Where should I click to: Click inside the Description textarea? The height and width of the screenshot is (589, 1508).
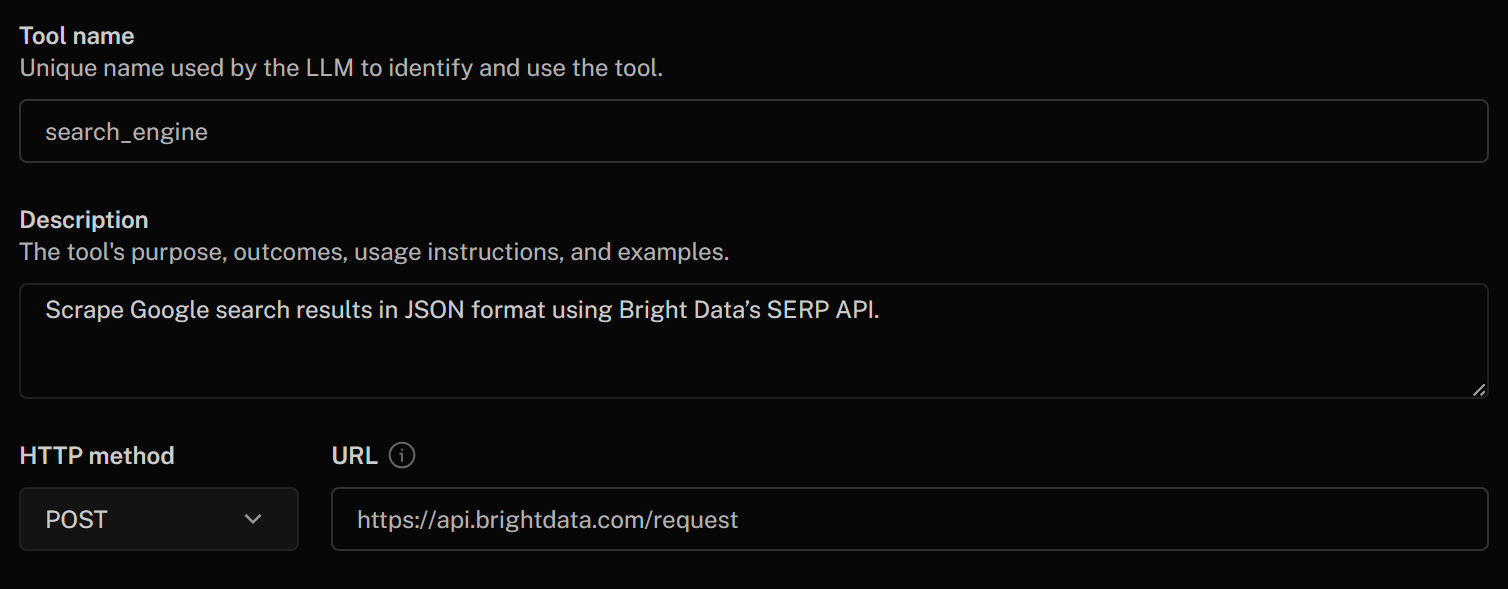tap(700, 340)
